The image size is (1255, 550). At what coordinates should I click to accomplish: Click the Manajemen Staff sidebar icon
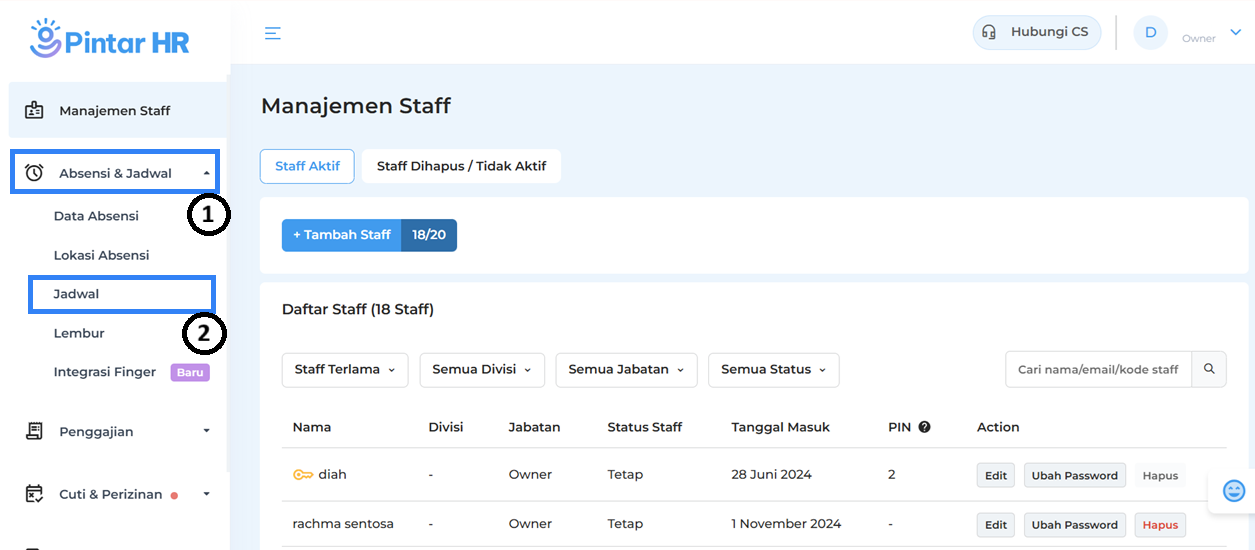coord(34,110)
